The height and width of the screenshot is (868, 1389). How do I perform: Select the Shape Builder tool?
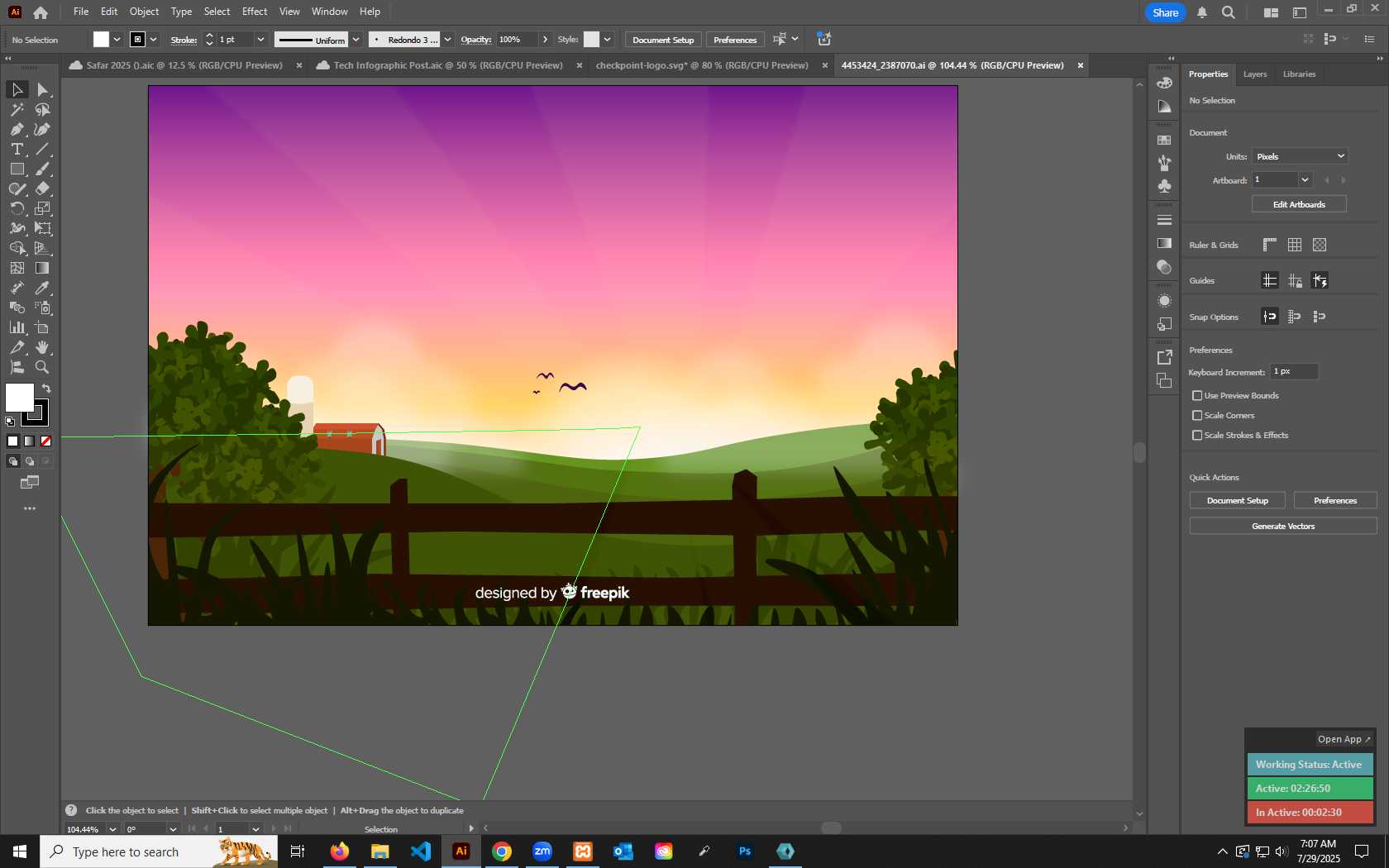(x=17, y=248)
